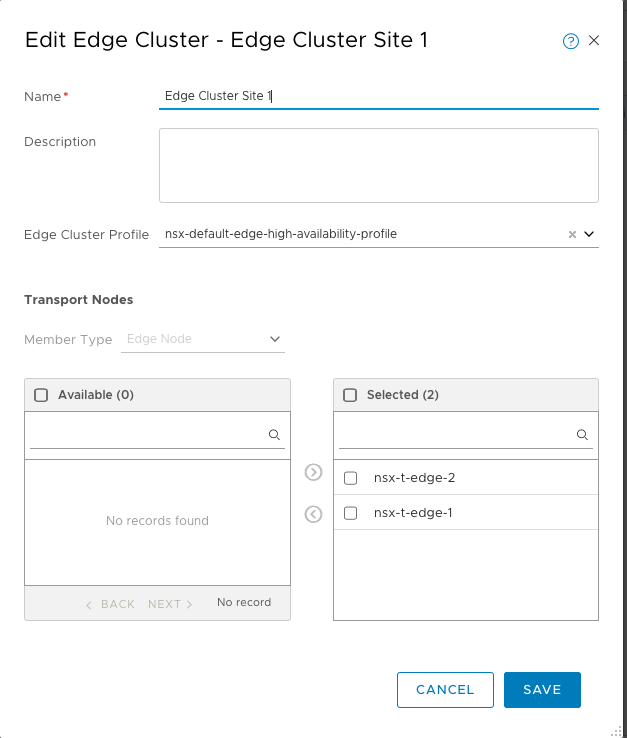Open the Member Type dropdown
The height and width of the screenshot is (738, 627).
click(x=204, y=339)
